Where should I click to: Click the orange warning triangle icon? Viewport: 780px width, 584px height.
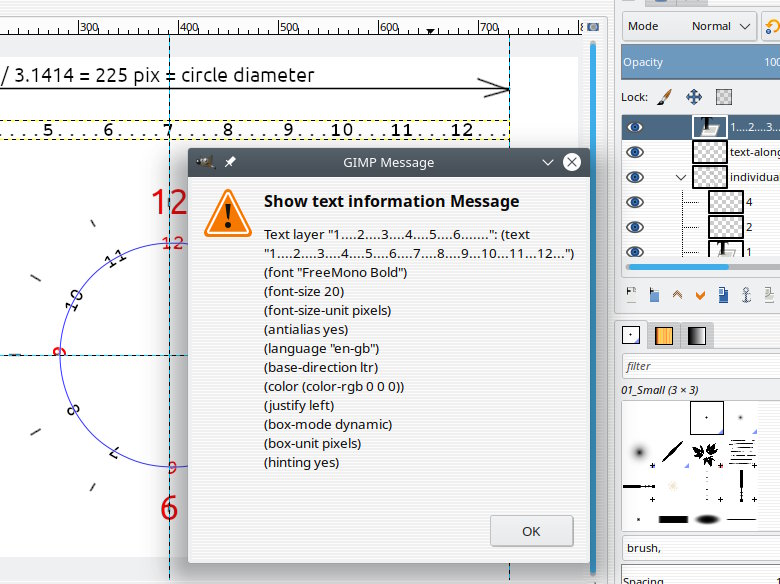(x=228, y=213)
